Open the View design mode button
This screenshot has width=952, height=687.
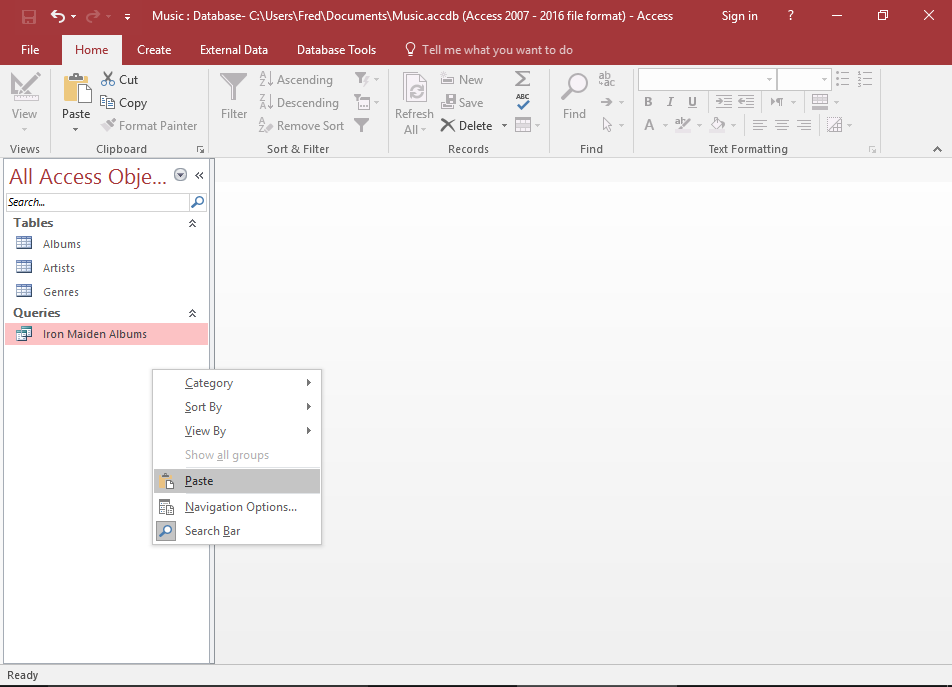click(x=24, y=102)
